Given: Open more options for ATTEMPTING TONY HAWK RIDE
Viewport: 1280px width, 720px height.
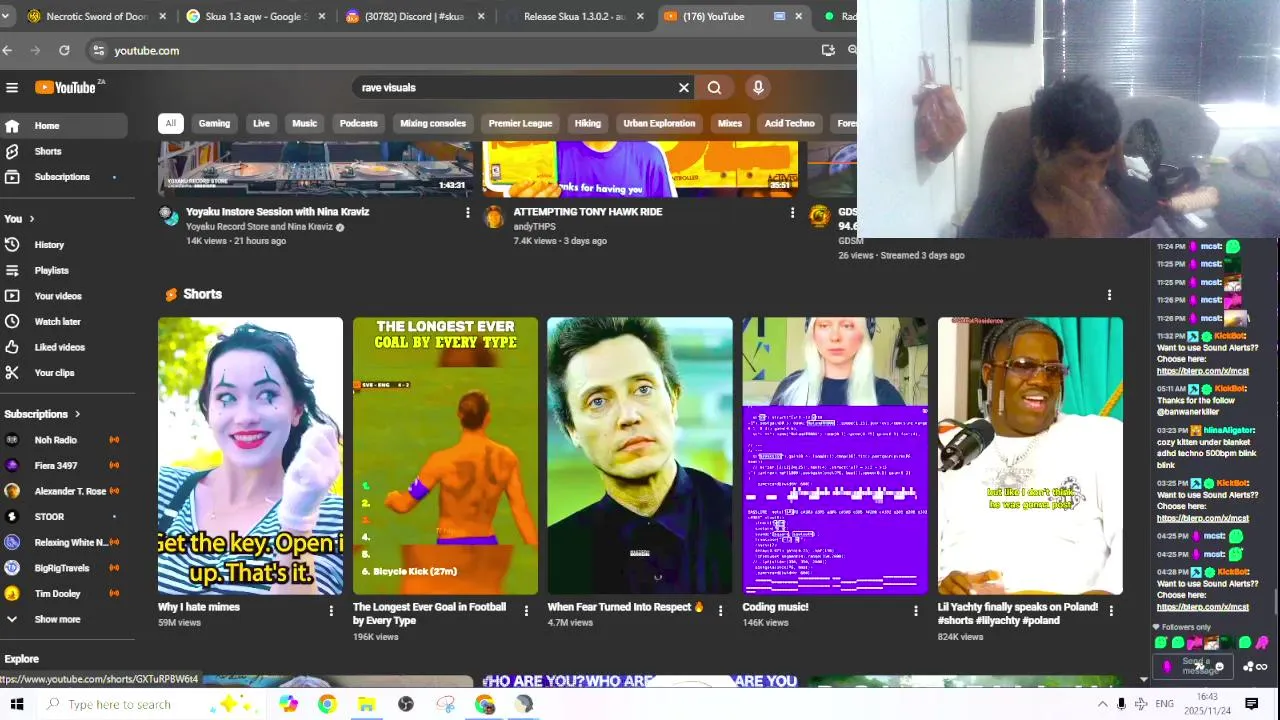Looking at the screenshot, I should 792,213.
